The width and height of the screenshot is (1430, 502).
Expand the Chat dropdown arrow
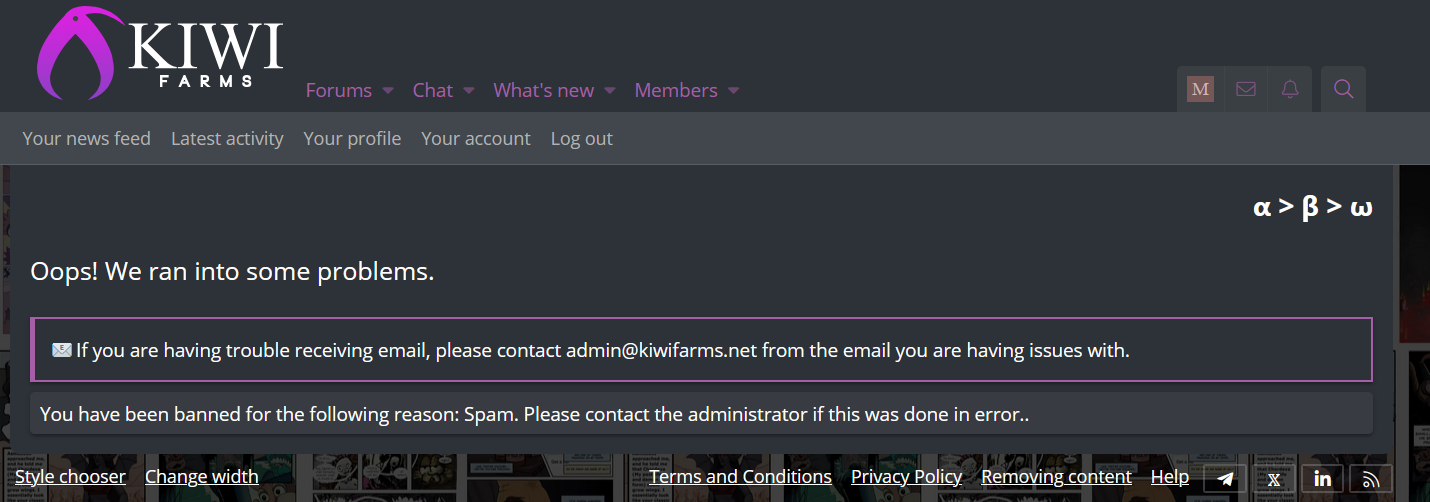tap(468, 91)
